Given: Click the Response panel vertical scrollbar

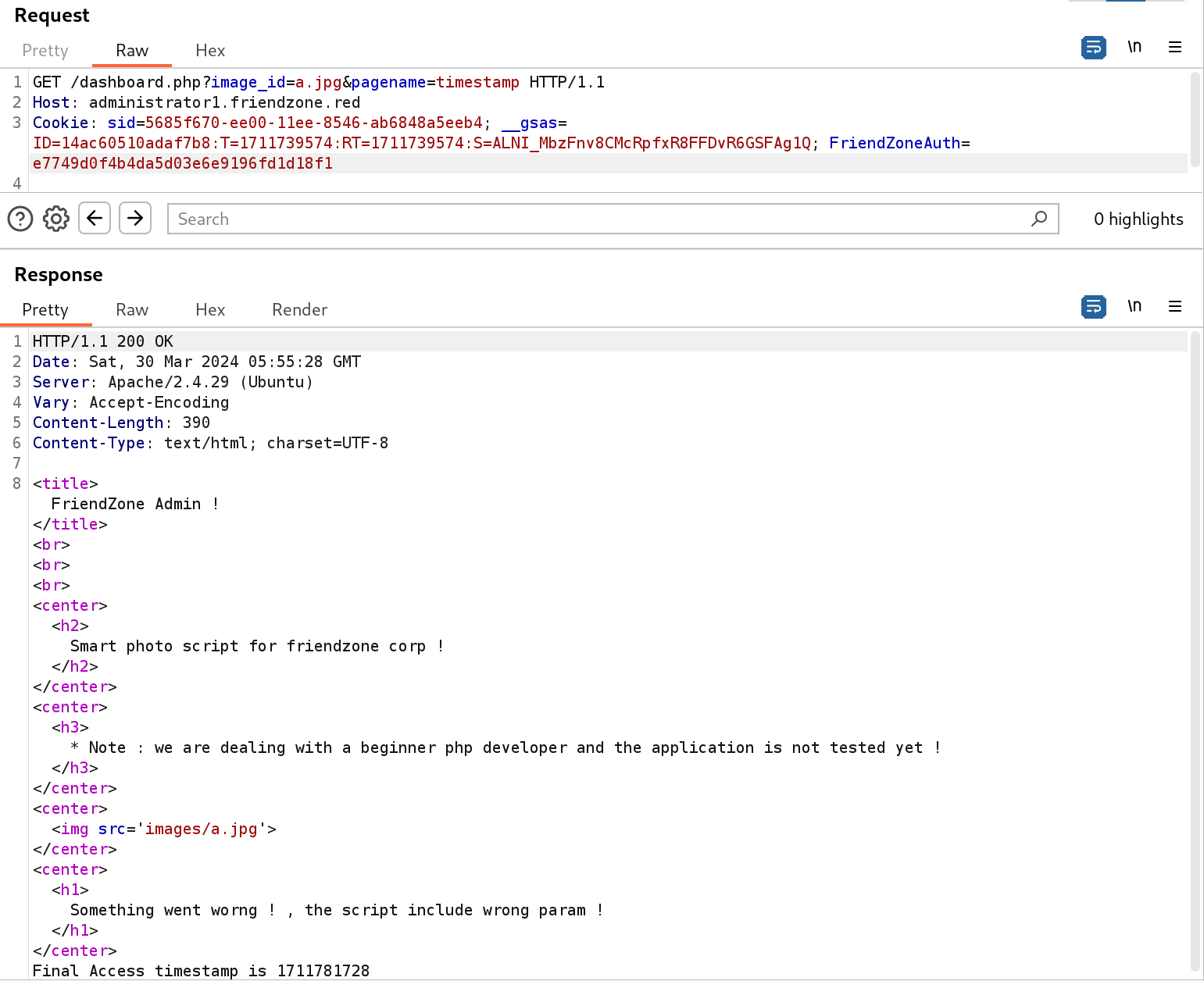Looking at the screenshot, I should click(1195, 652).
